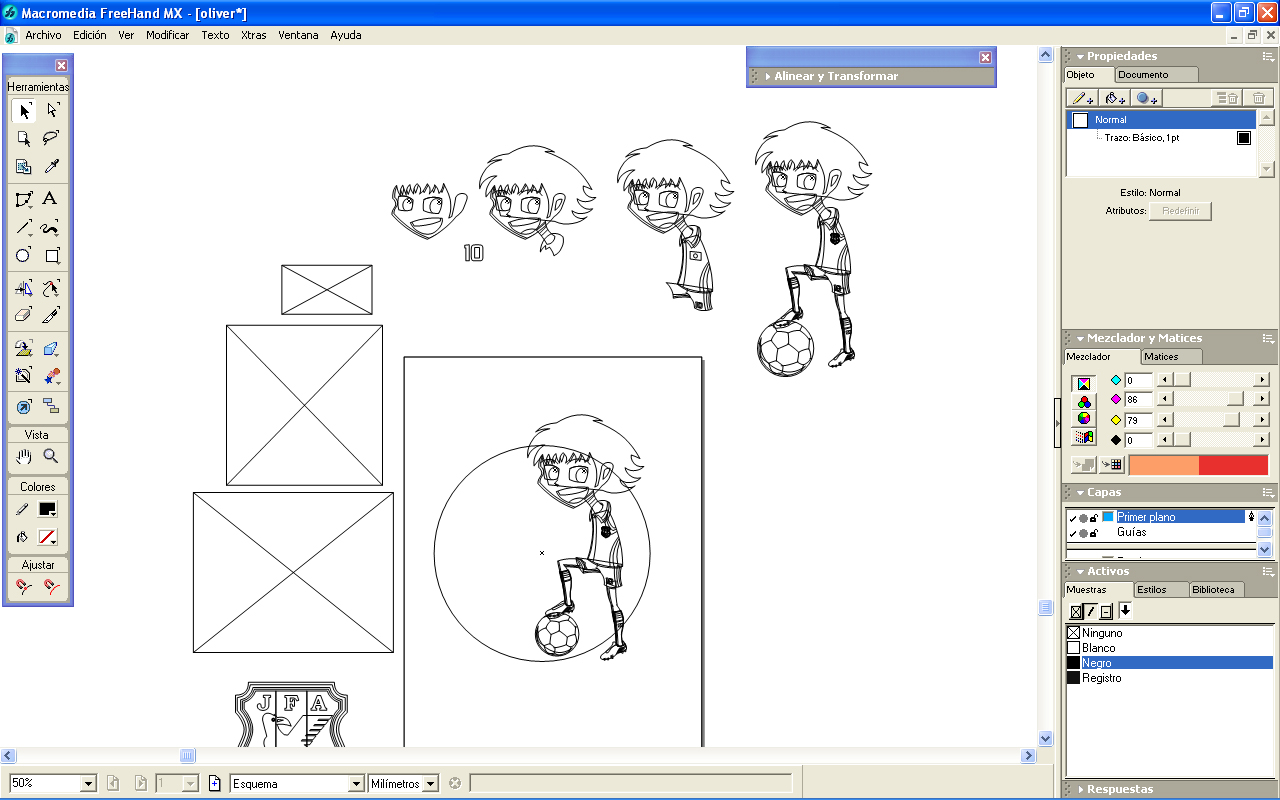Open the Propiedades panel options menu

[x=1267, y=57]
